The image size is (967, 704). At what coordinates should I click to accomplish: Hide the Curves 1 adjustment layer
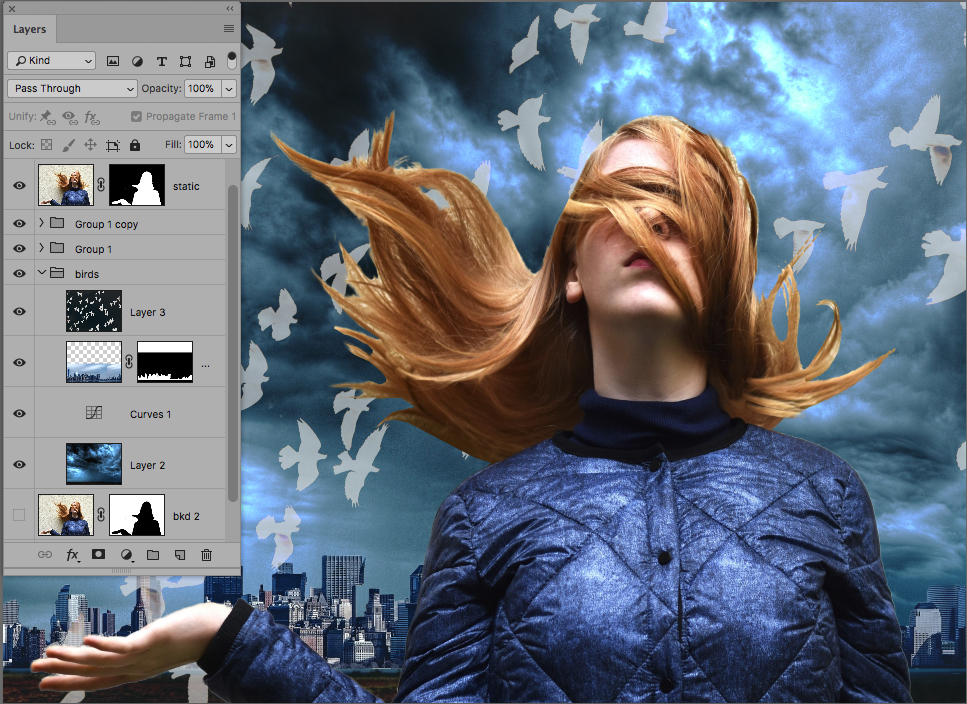[x=19, y=413]
